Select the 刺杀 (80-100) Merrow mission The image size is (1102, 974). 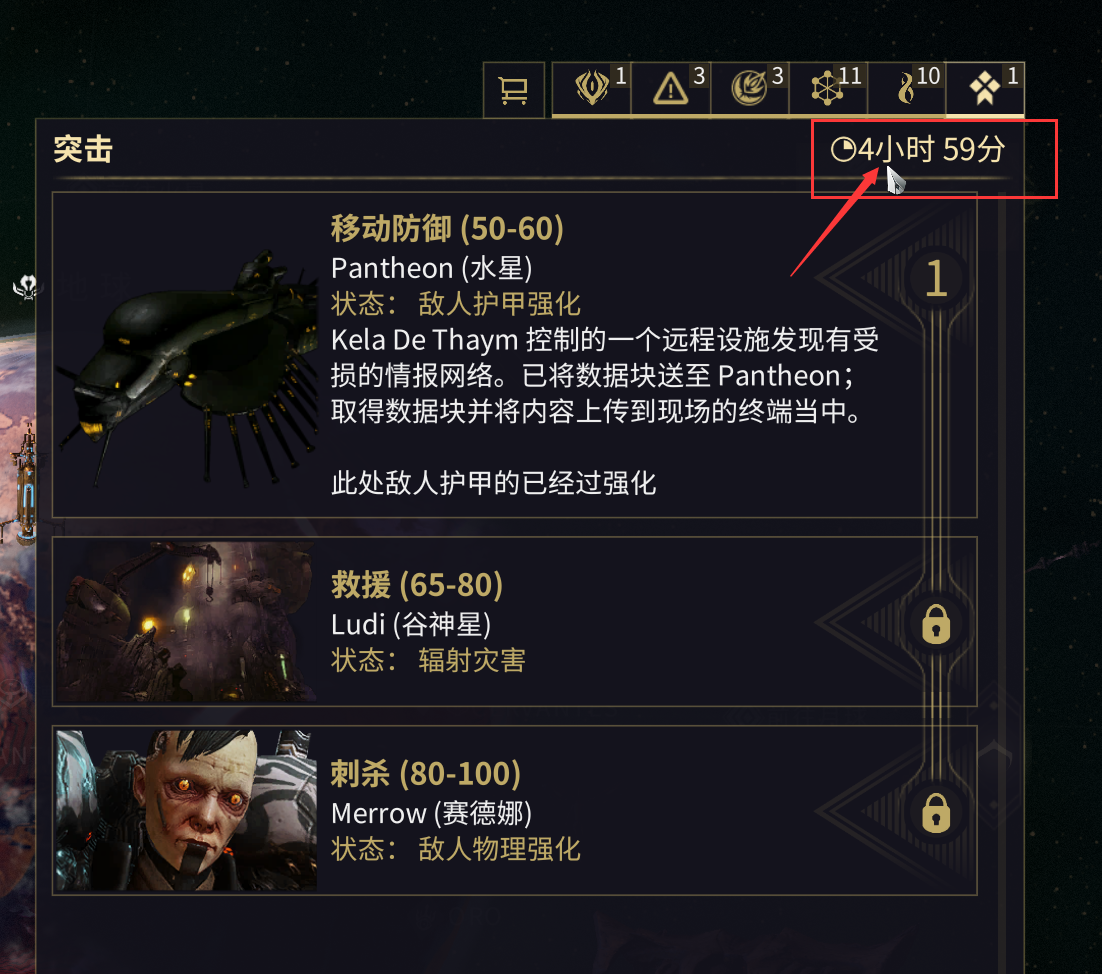(514, 811)
